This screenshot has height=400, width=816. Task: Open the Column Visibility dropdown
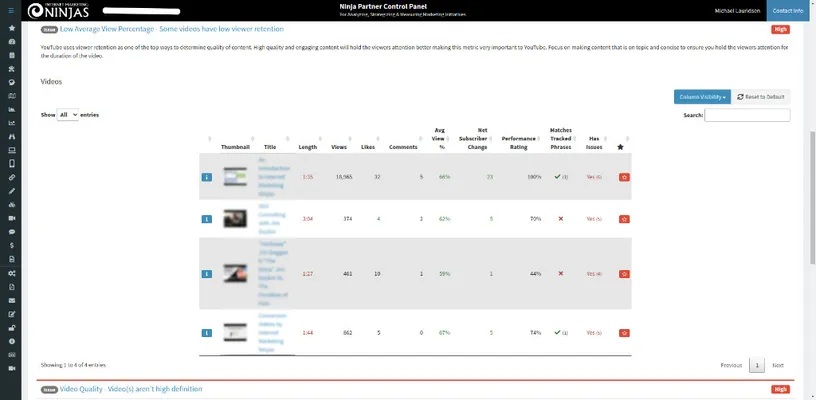click(x=702, y=96)
